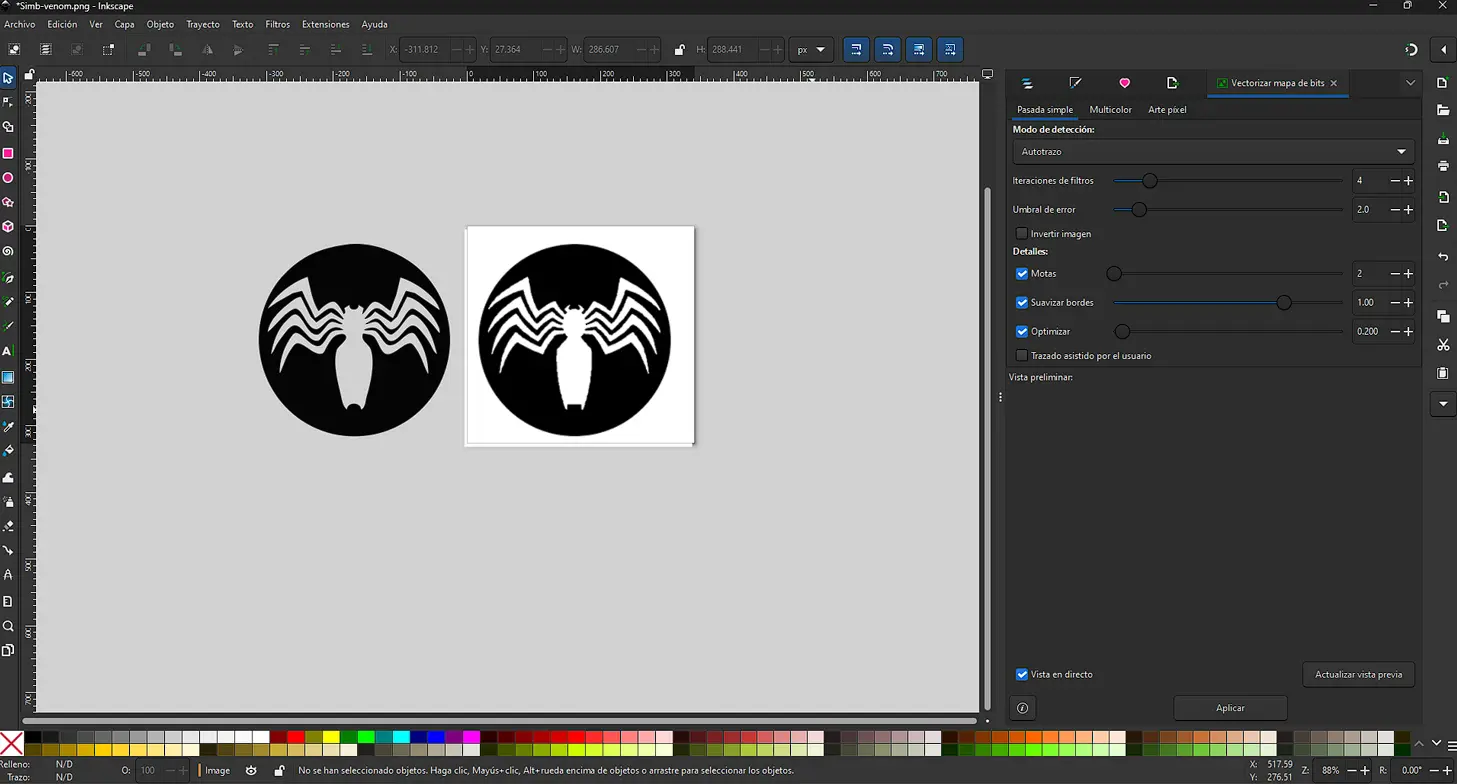Click the Print icon in right toolbar

click(x=1443, y=166)
